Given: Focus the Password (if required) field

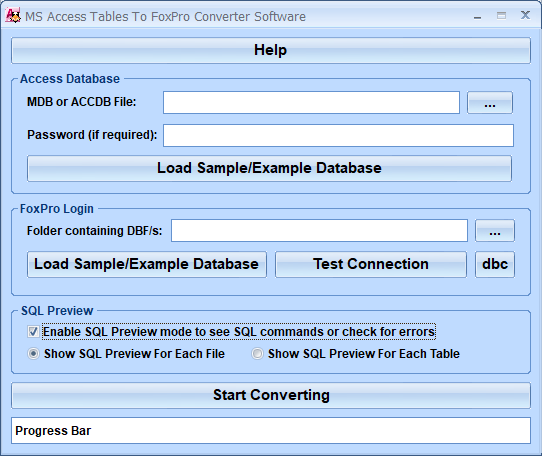Looking at the screenshot, I should coord(338,135).
